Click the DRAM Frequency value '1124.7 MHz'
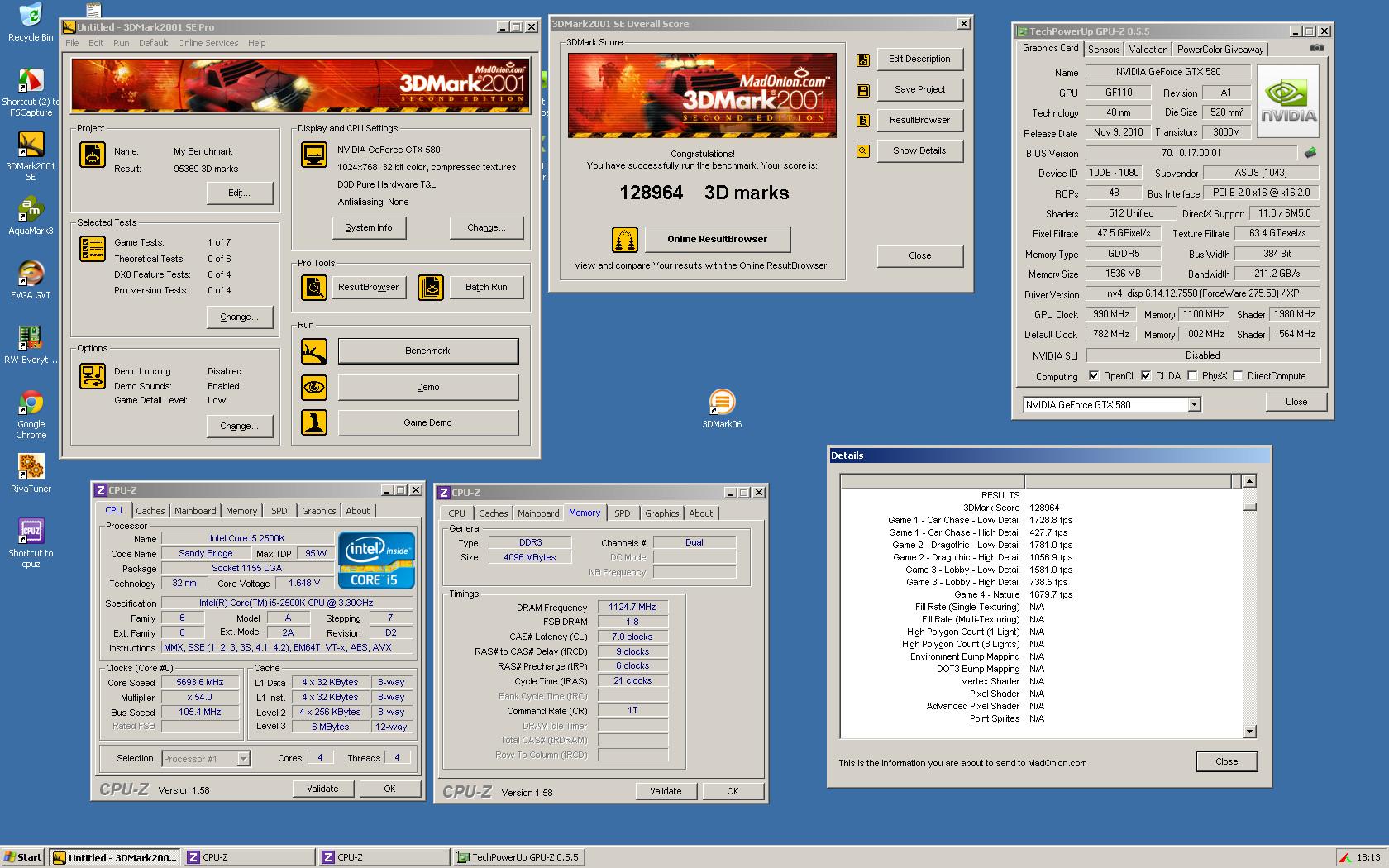1389x868 pixels. 632,608
